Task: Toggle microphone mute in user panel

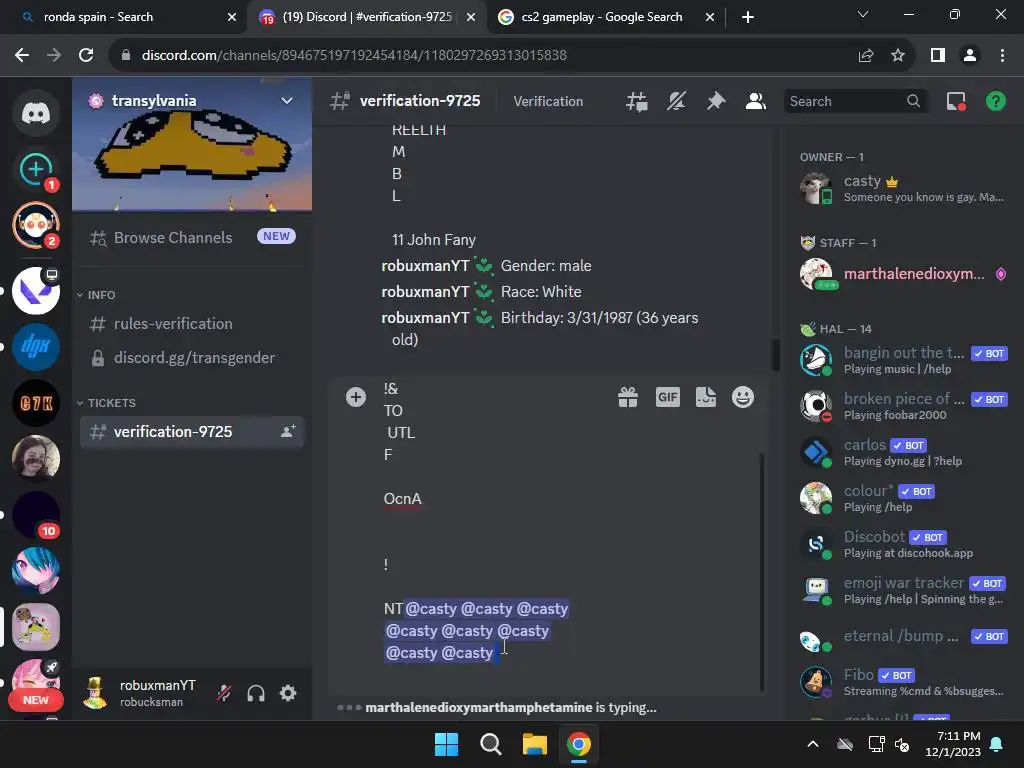Action: (224, 693)
